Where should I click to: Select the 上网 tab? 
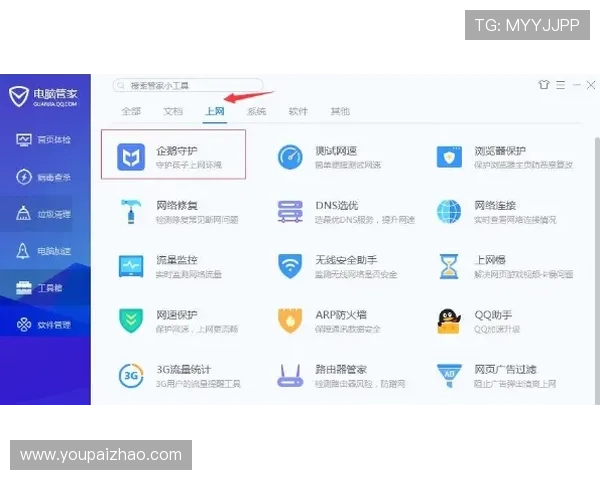click(x=215, y=111)
